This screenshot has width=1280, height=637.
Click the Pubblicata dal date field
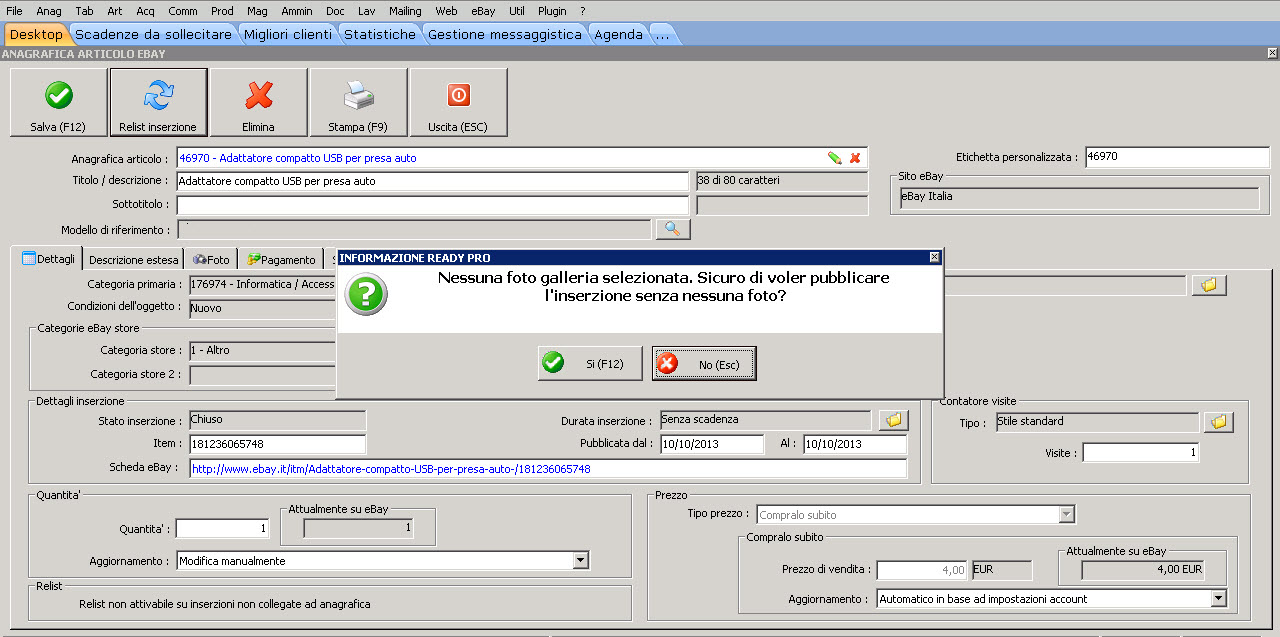tap(712, 444)
